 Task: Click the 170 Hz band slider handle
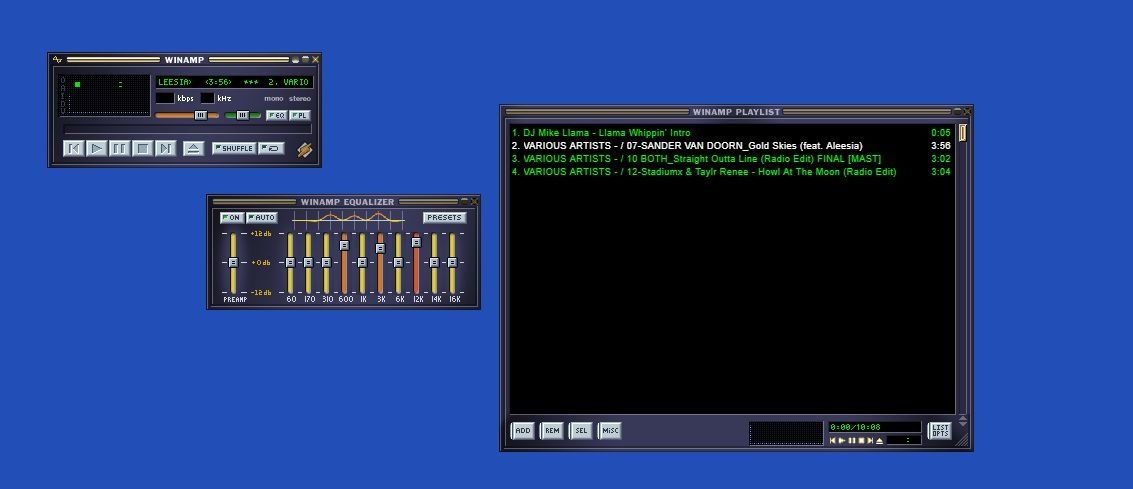pos(309,263)
